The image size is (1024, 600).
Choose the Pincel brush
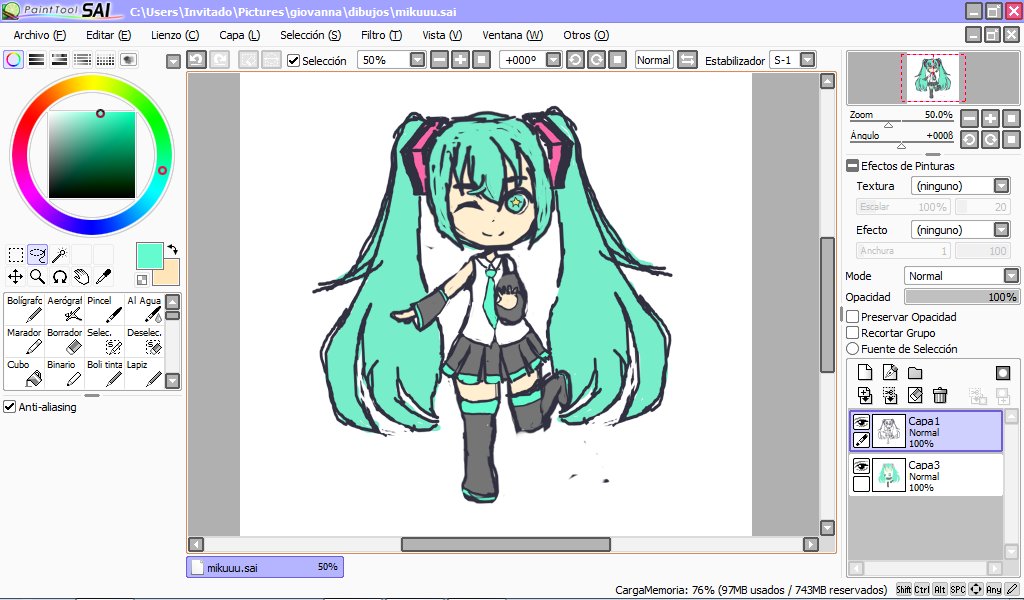point(104,309)
